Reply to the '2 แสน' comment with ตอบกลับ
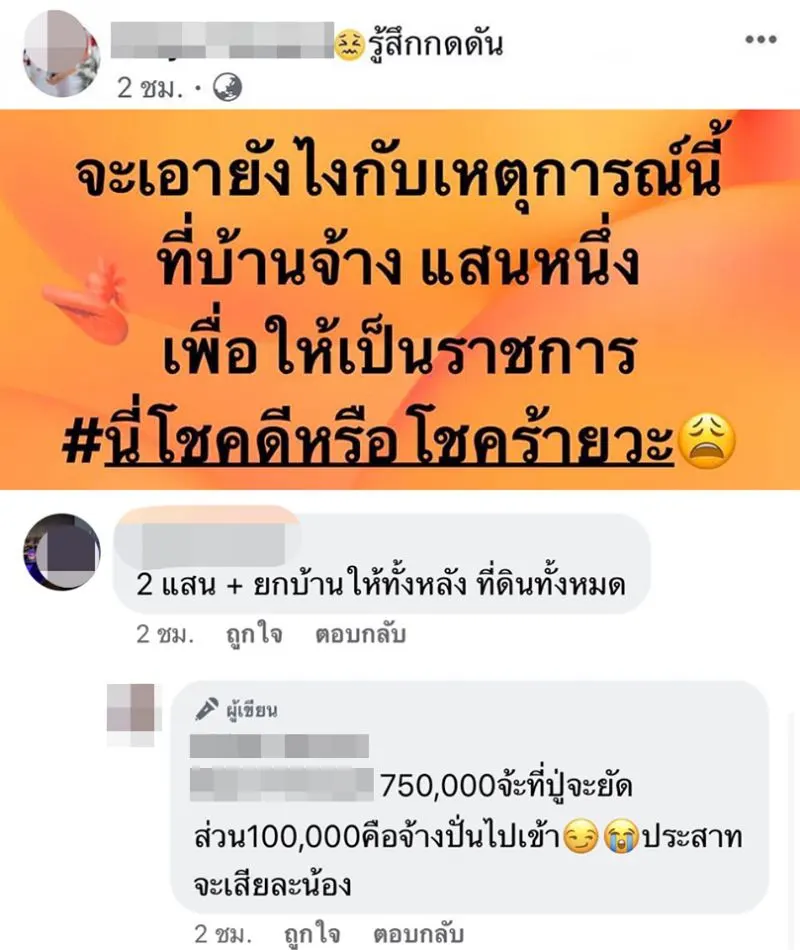The width and height of the screenshot is (800, 950). pos(360,634)
